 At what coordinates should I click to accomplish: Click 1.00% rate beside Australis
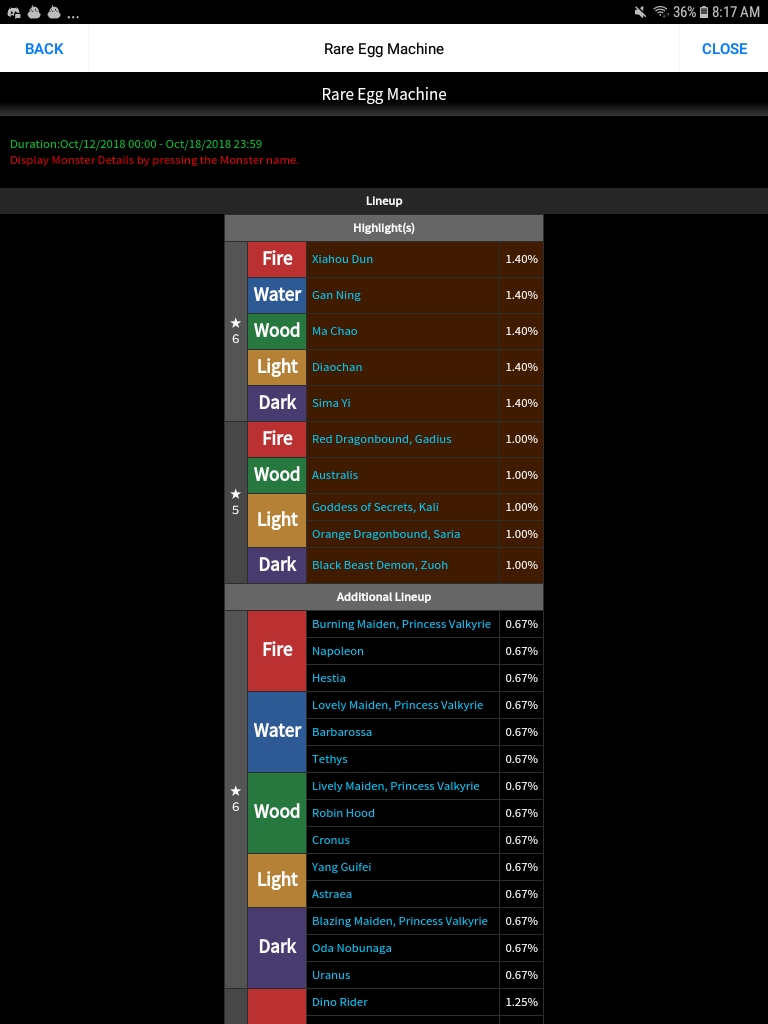click(x=521, y=475)
